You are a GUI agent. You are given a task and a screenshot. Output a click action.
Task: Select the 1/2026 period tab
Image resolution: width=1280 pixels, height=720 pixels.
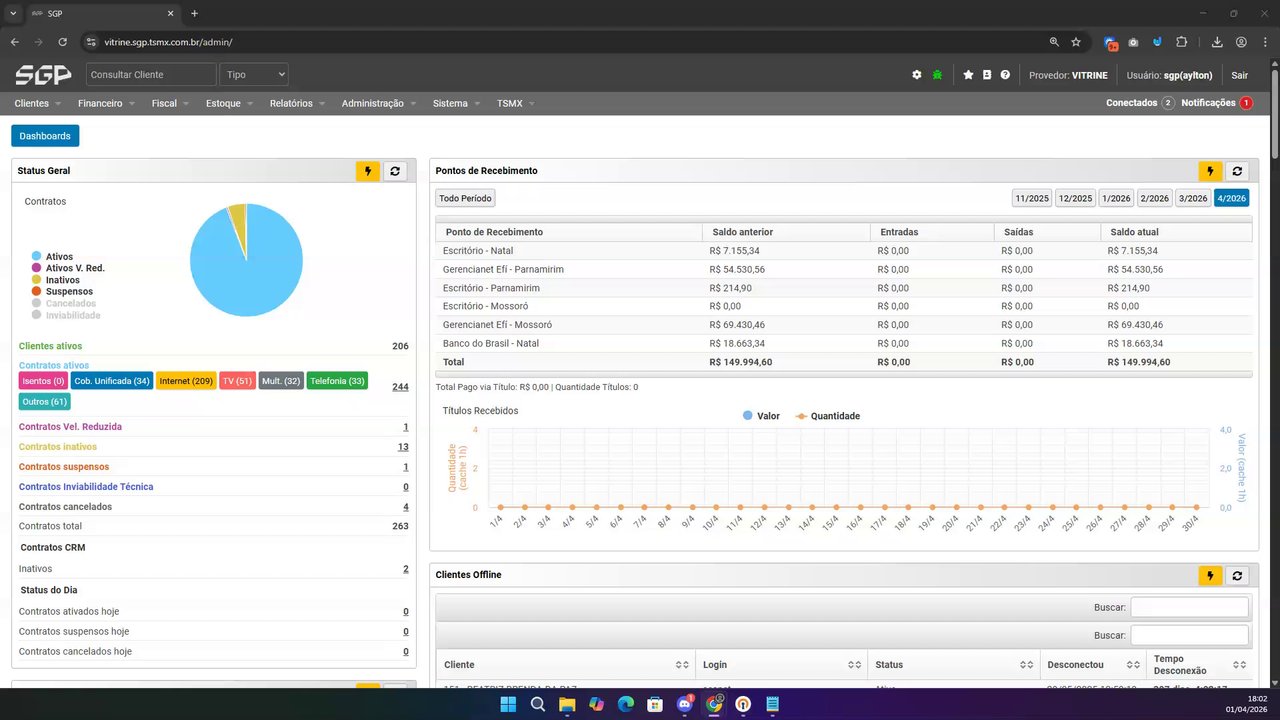[1116, 198]
